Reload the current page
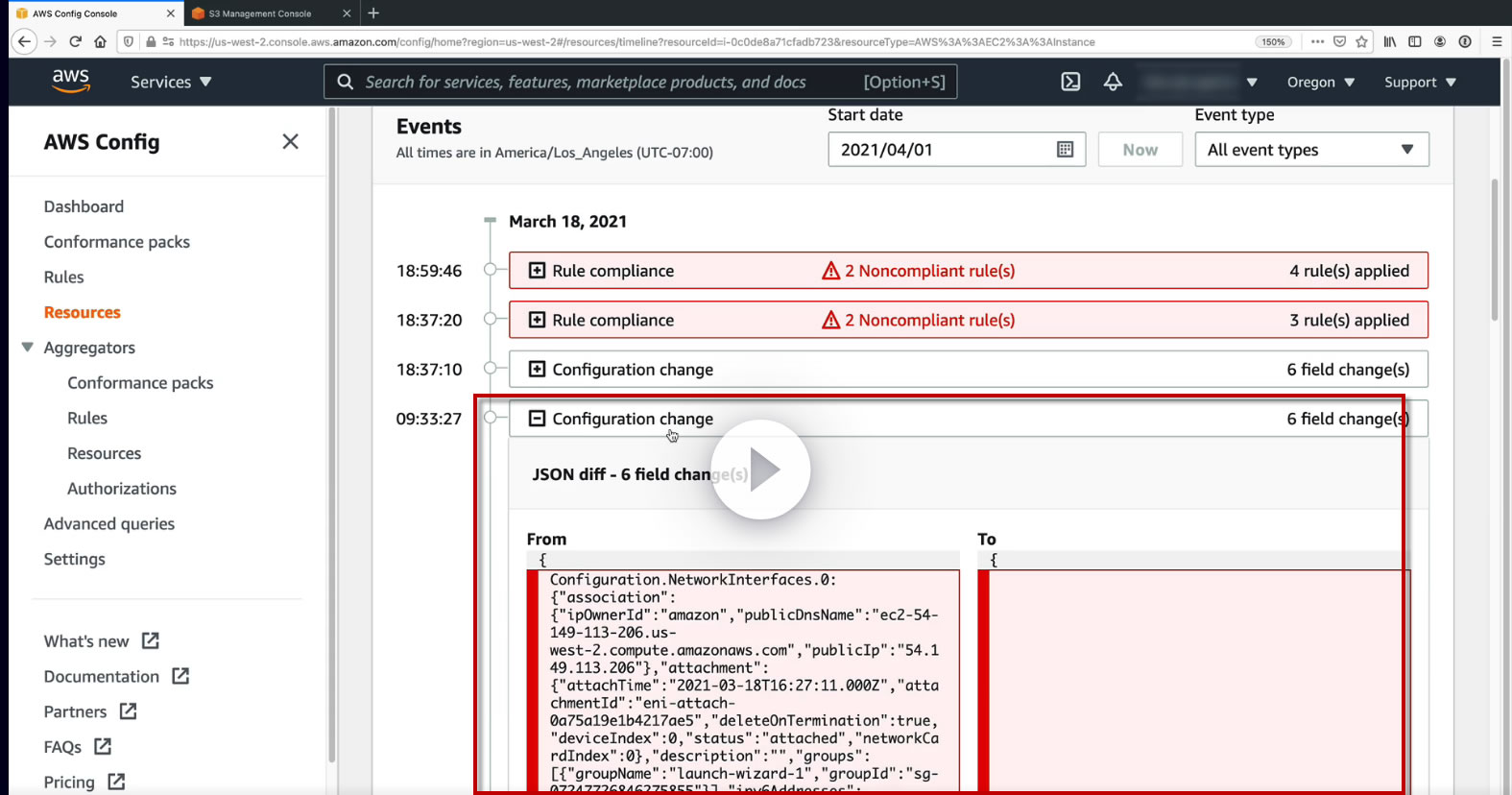1512x795 pixels. coord(76,41)
